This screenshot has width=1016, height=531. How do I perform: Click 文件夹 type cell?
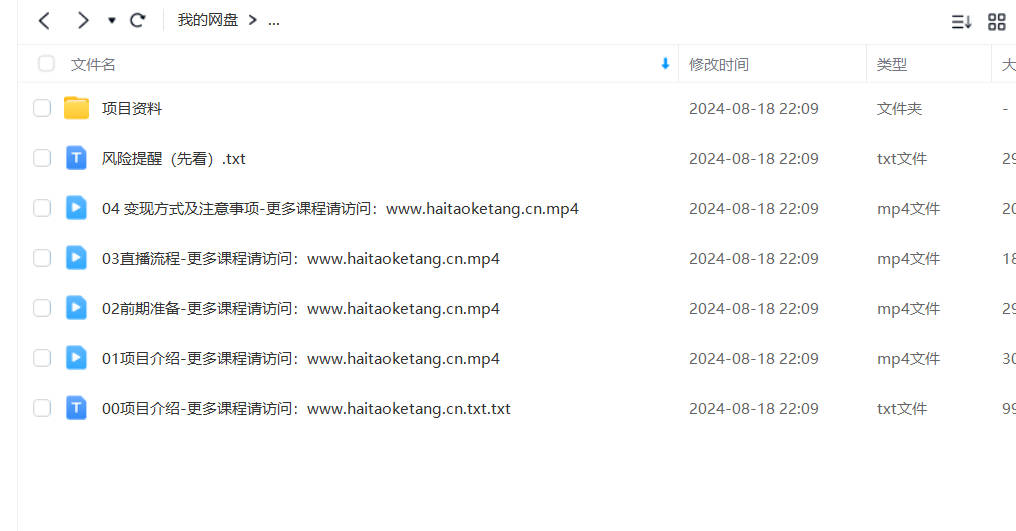pyautogui.click(x=899, y=108)
